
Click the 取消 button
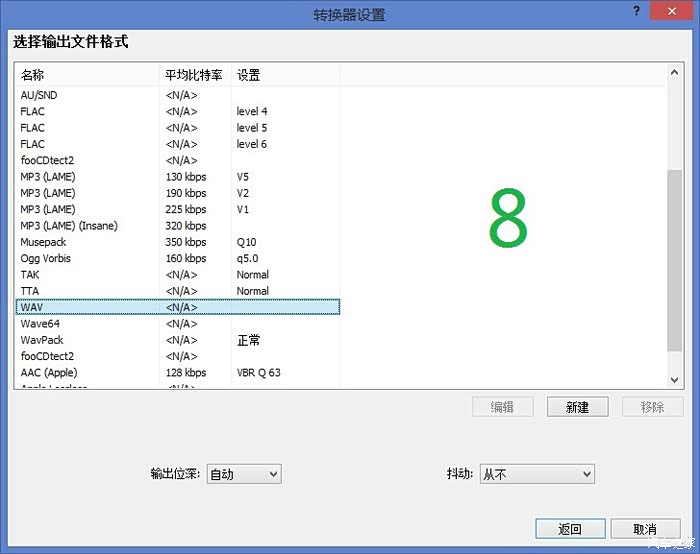click(646, 529)
